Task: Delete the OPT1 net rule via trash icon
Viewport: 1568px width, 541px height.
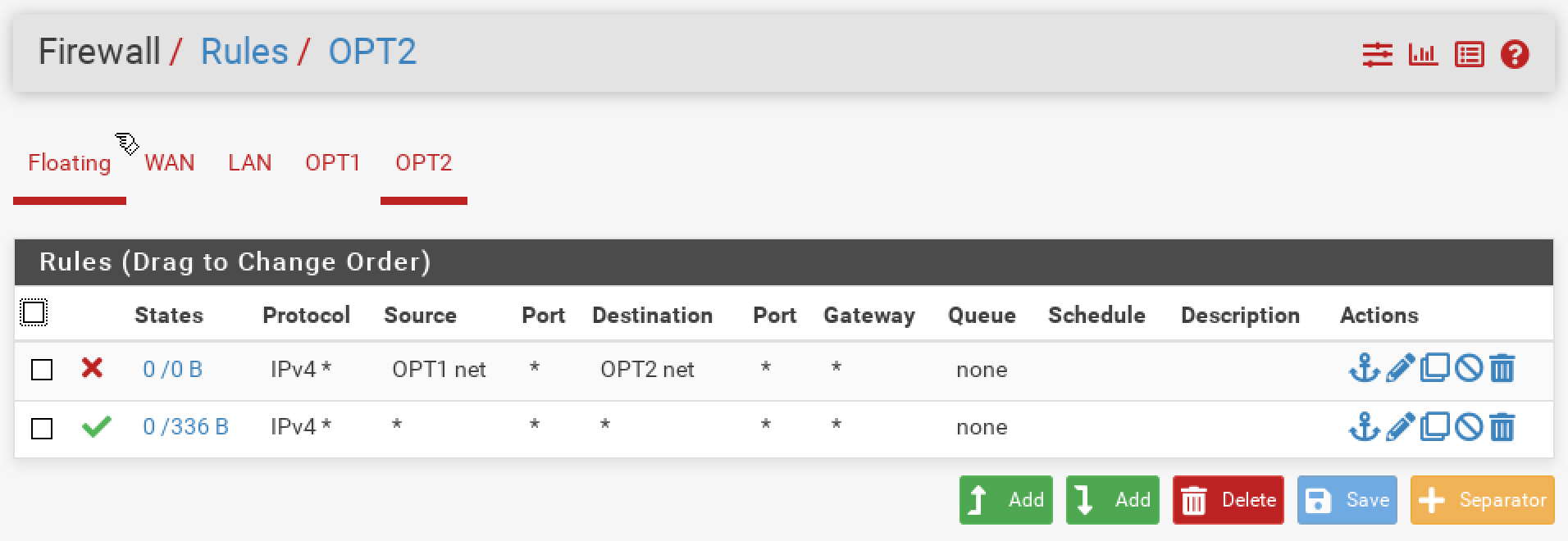Action: (x=1502, y=368)
